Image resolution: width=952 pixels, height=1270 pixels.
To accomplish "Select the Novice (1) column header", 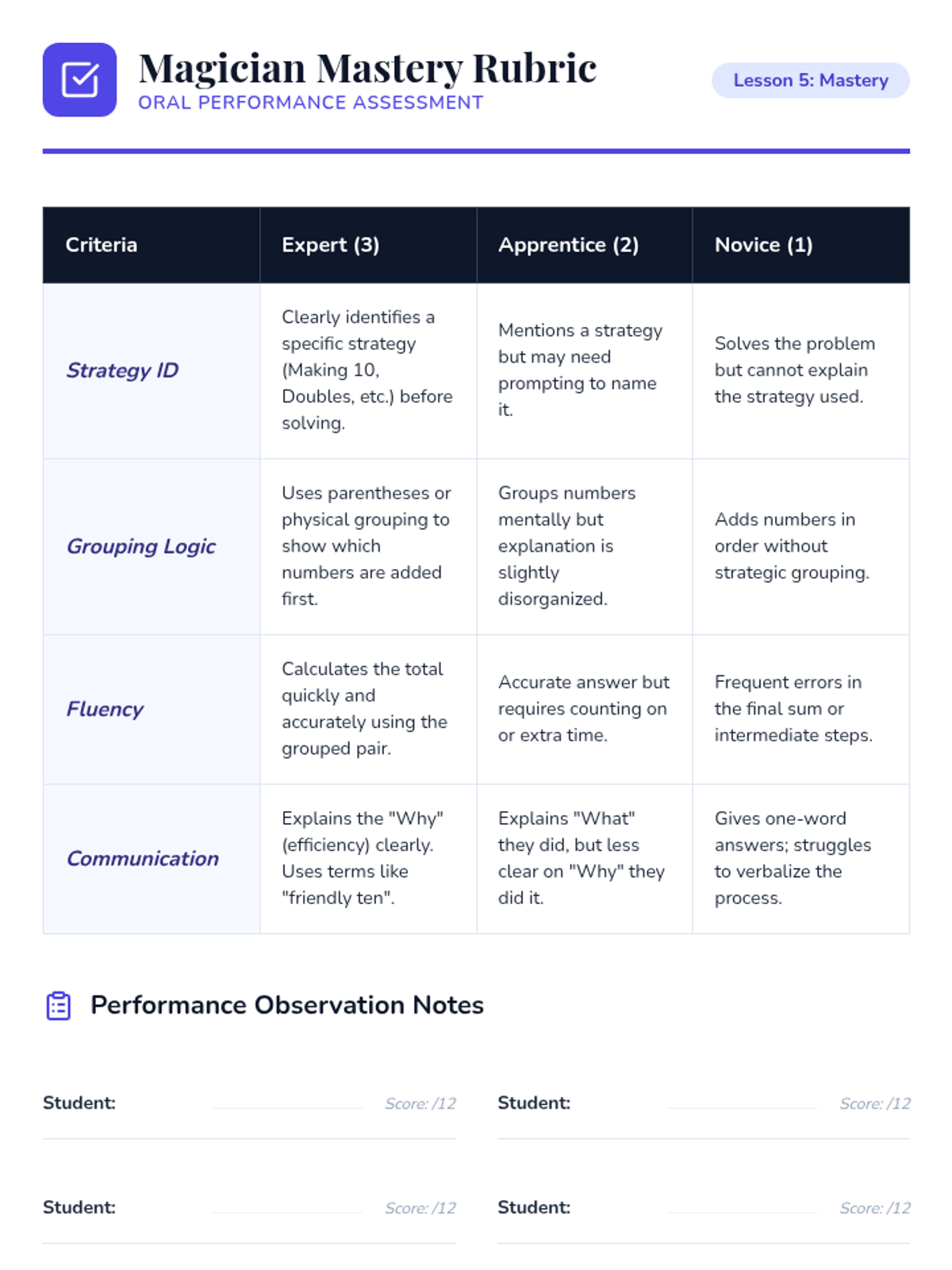I will [x=801, y=244].
